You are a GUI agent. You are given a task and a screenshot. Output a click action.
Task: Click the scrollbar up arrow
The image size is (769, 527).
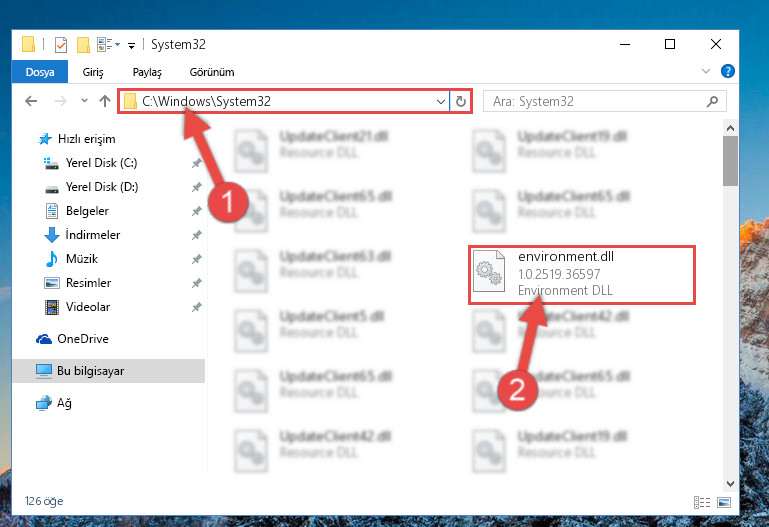point(730,128)
